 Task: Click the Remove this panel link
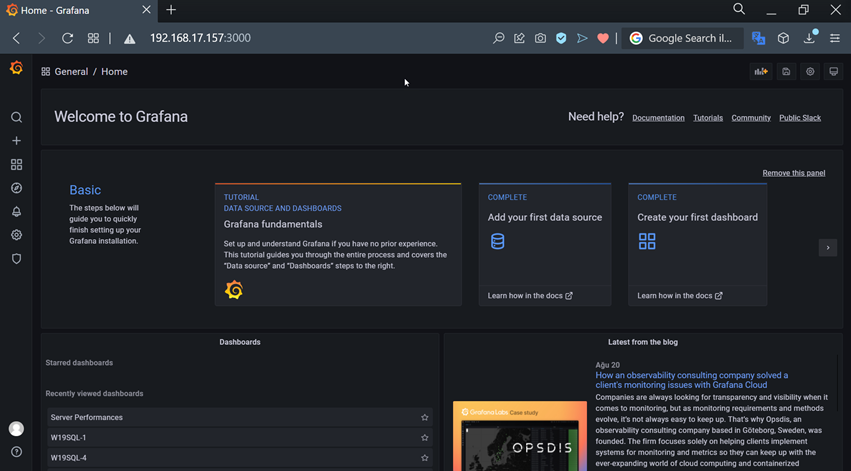(793, 173)
